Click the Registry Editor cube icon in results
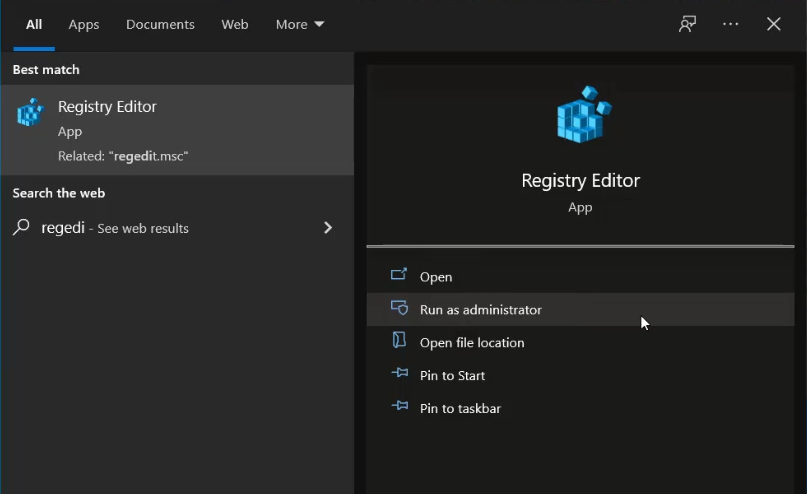This screenshot has width=807, height=494. [x=30, y=112]
